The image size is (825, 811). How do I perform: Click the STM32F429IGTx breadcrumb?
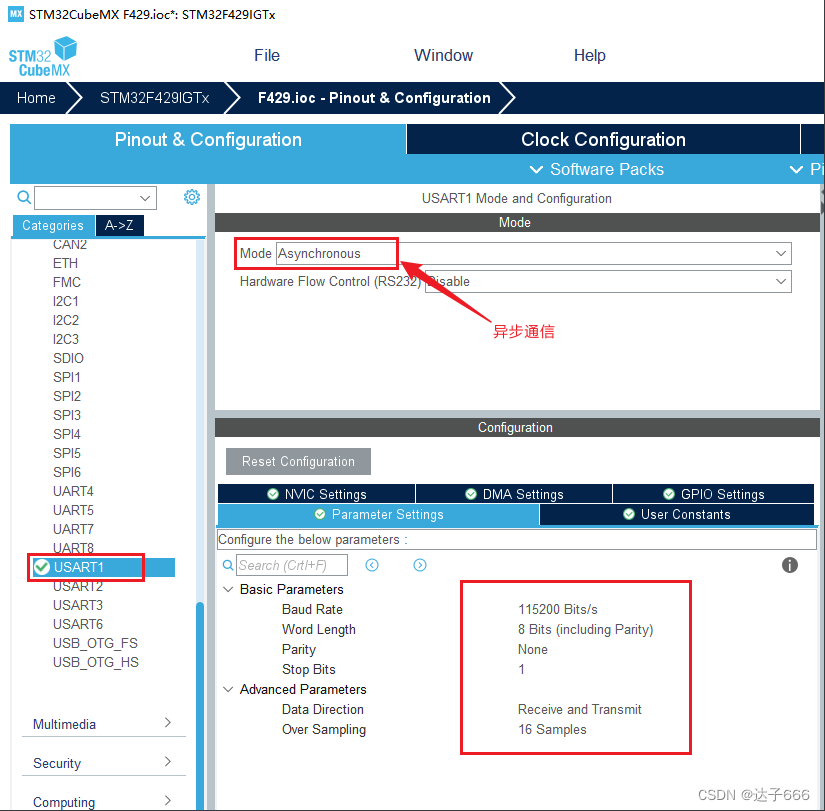click(x=155, y=98)
